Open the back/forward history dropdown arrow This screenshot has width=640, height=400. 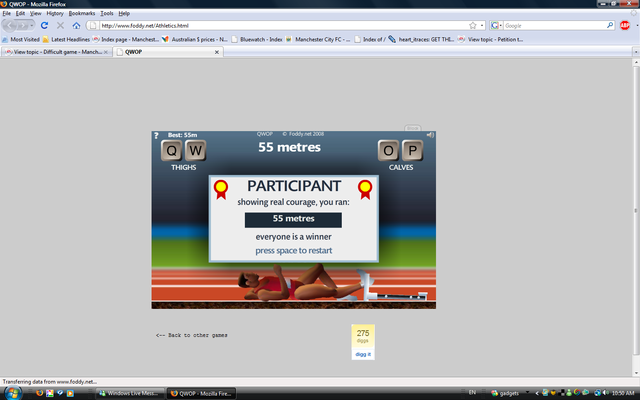click(x=31, y=26)
